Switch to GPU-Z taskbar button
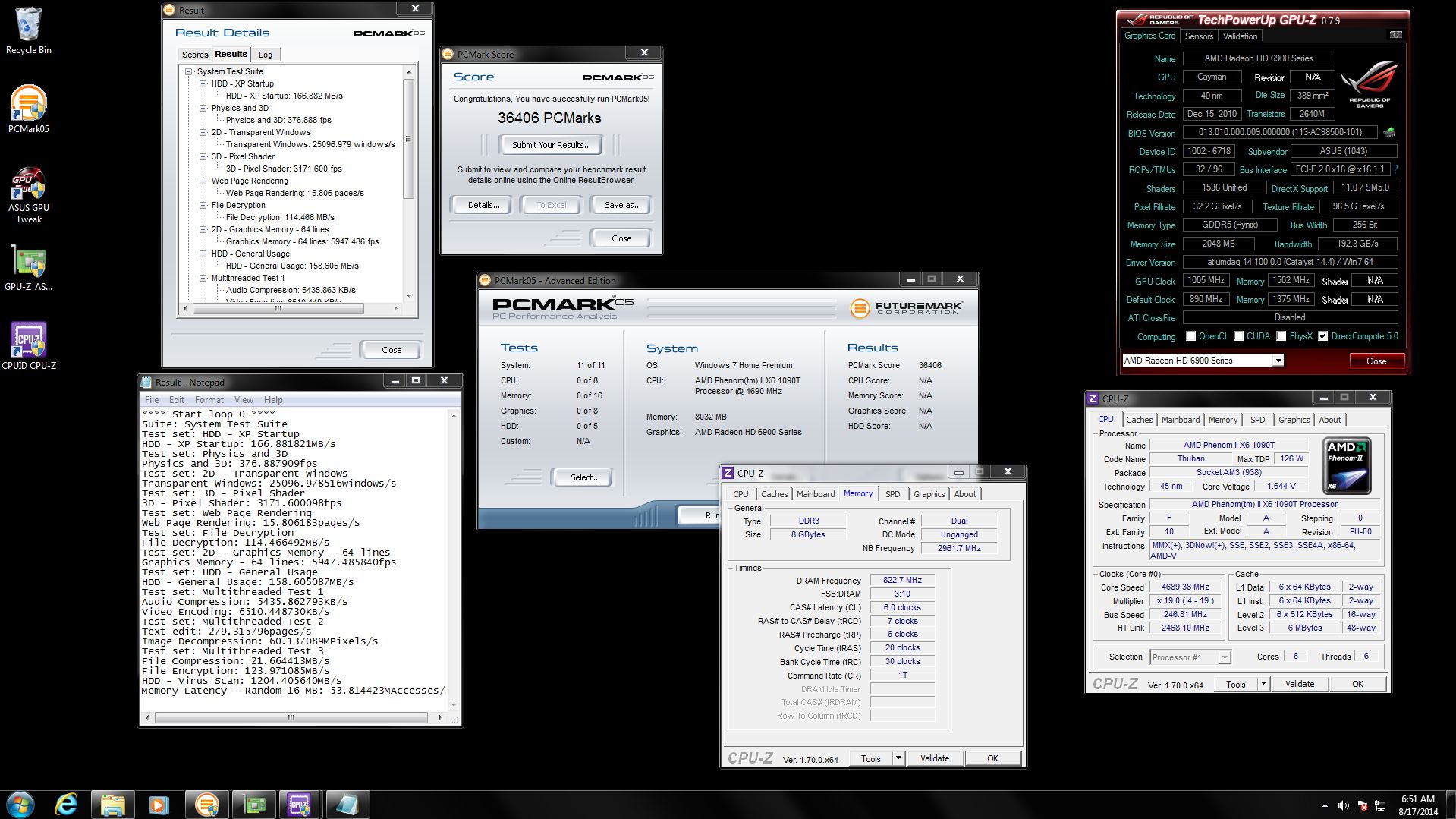1456x819 pixels. point(253,804)
